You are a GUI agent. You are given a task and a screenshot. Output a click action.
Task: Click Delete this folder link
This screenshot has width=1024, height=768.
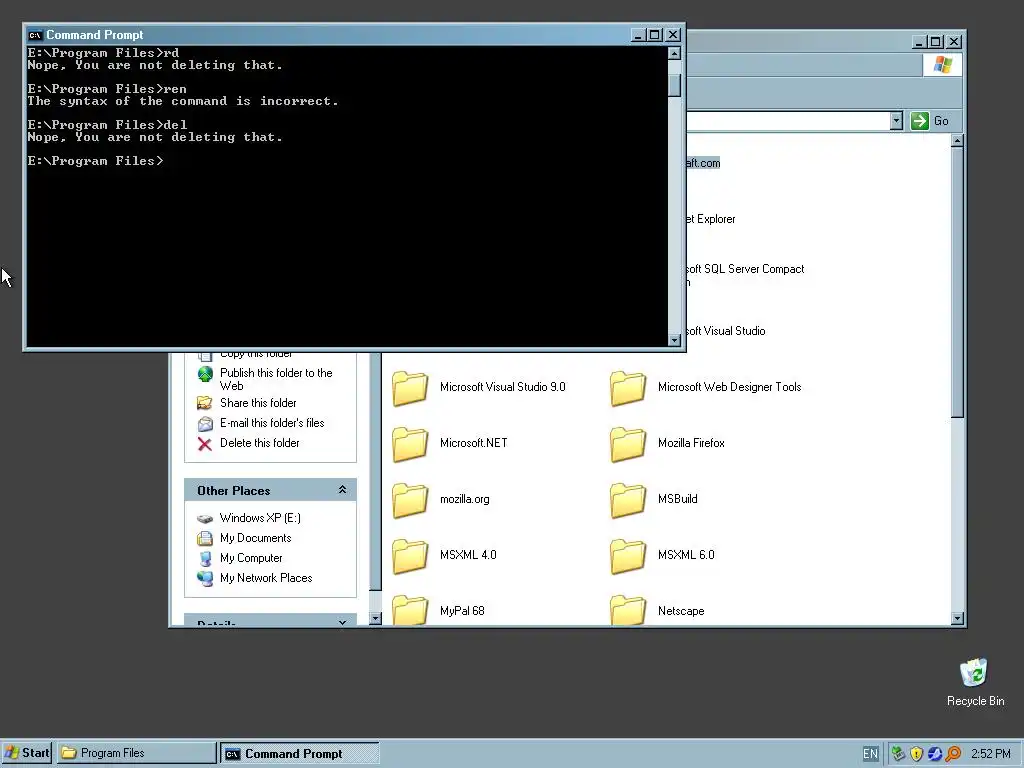point(259,443)
